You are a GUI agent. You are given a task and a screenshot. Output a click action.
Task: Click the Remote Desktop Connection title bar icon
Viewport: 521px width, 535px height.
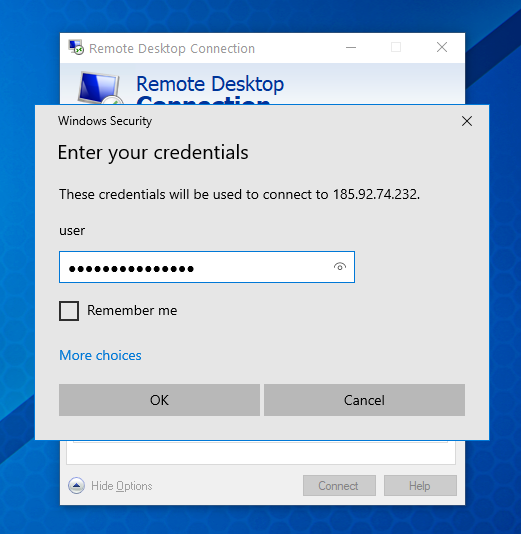tap(76, 47)
